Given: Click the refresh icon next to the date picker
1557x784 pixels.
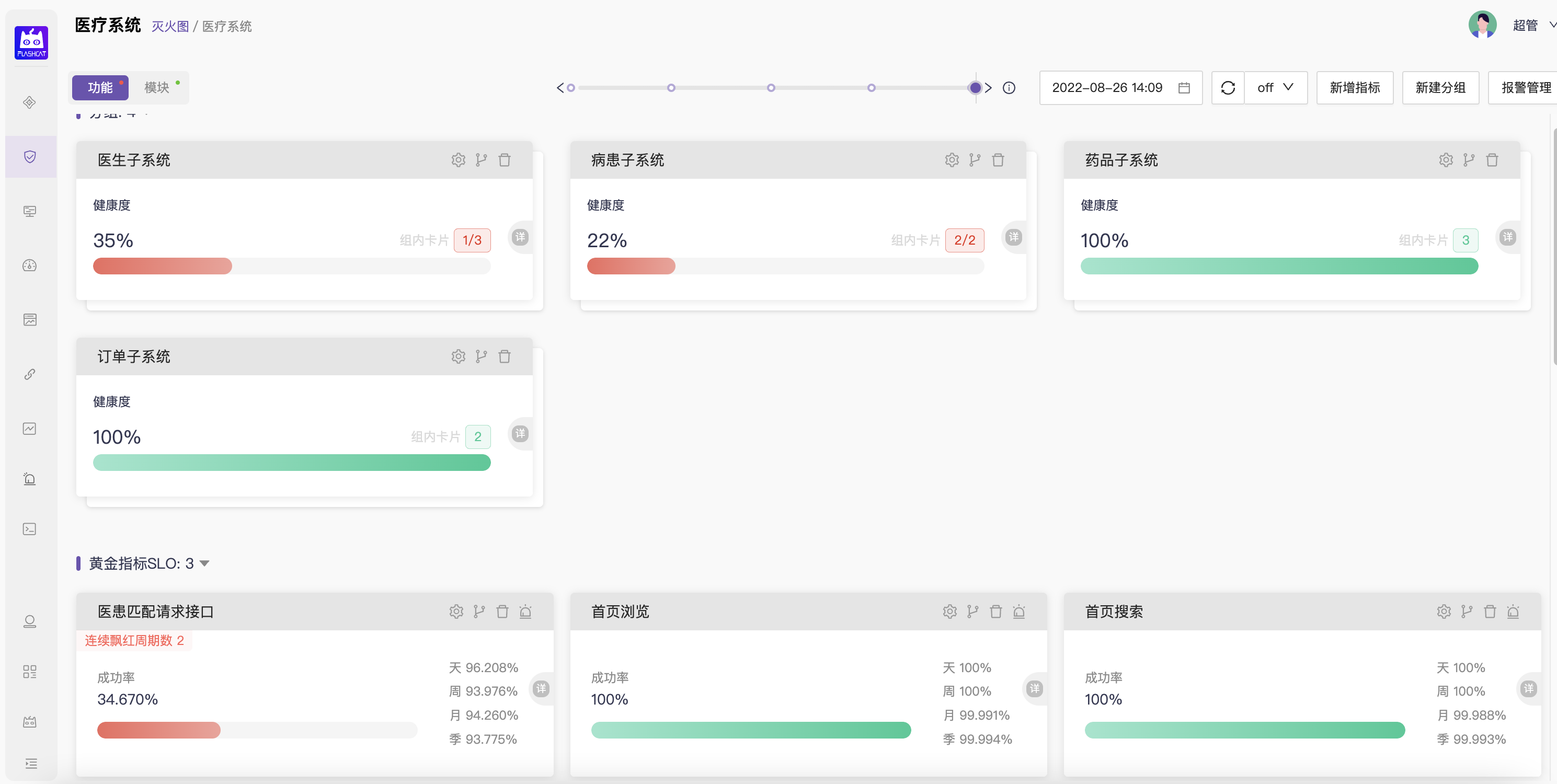Looking at the screenshot, I should tap(1228, 88).
